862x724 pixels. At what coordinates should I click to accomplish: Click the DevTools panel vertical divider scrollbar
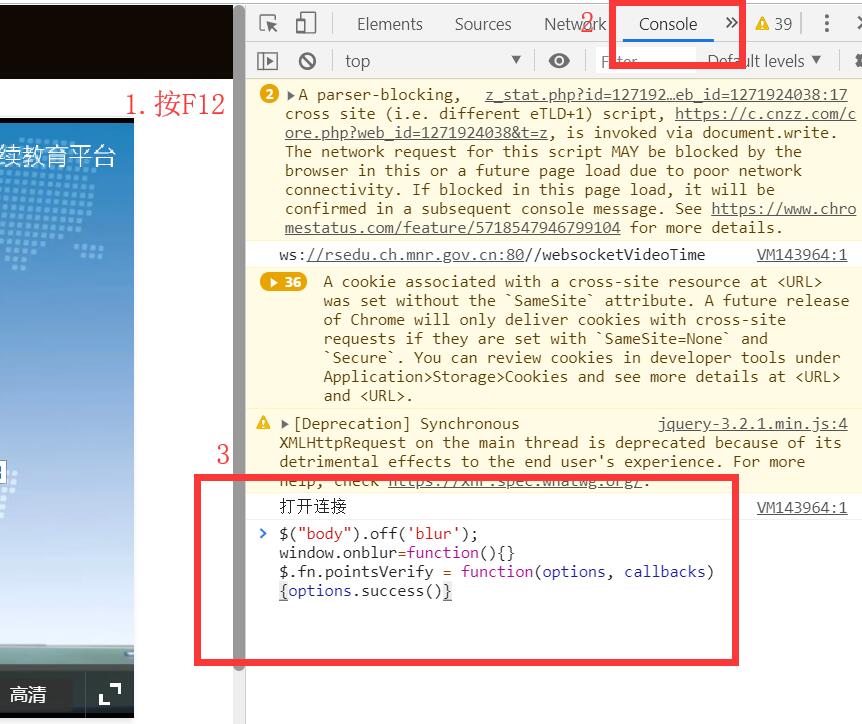click(239, 338)
